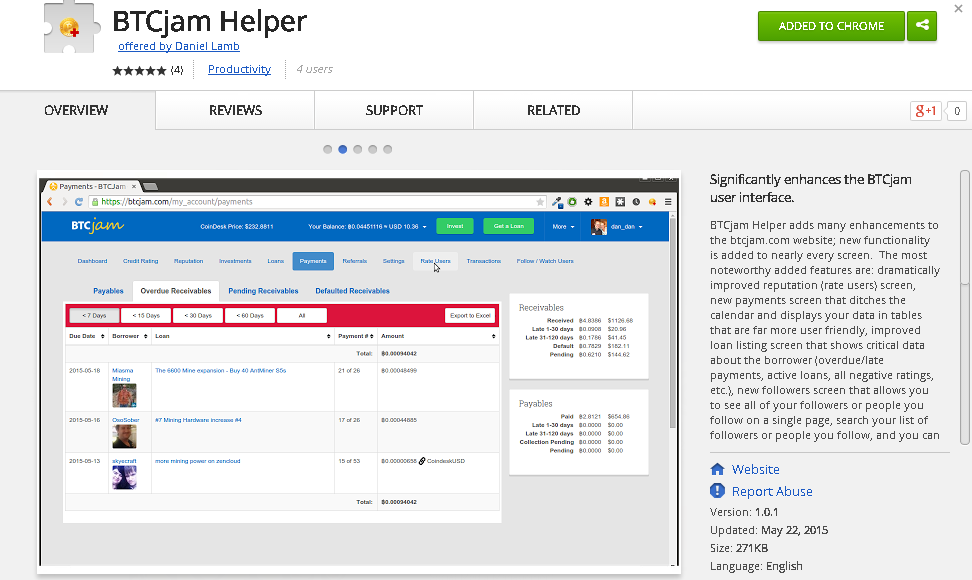Select the third screenshot carousel dot
This screenshot has height=580, width=972.
(x=358, y=149)
